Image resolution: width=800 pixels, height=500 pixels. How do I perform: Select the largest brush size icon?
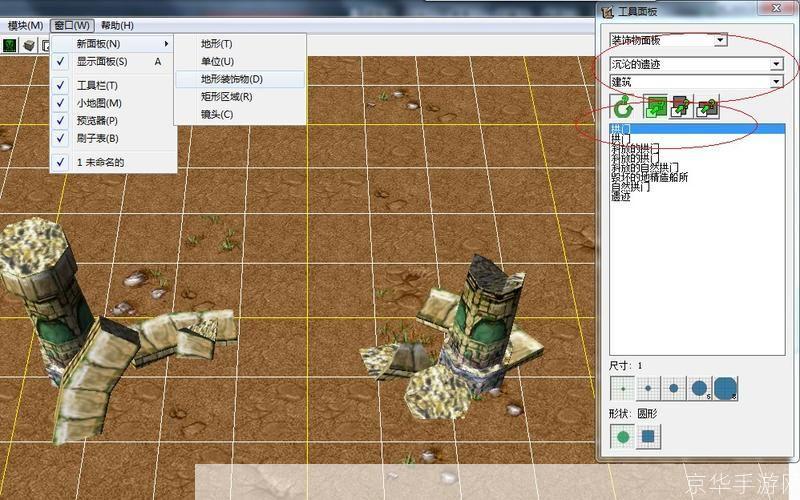(726, 389)
